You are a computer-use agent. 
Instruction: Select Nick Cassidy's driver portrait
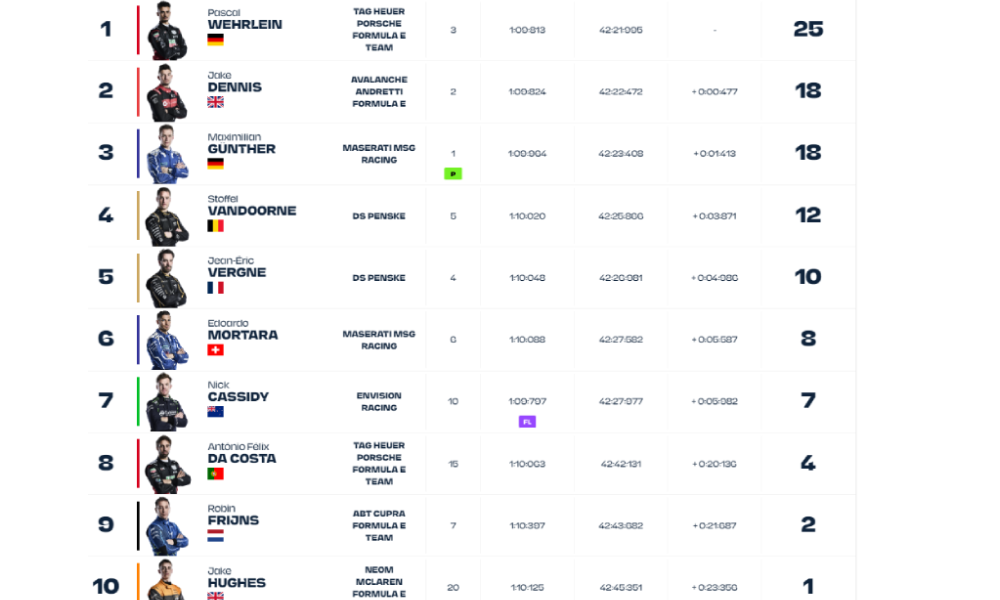pos(166,402)
